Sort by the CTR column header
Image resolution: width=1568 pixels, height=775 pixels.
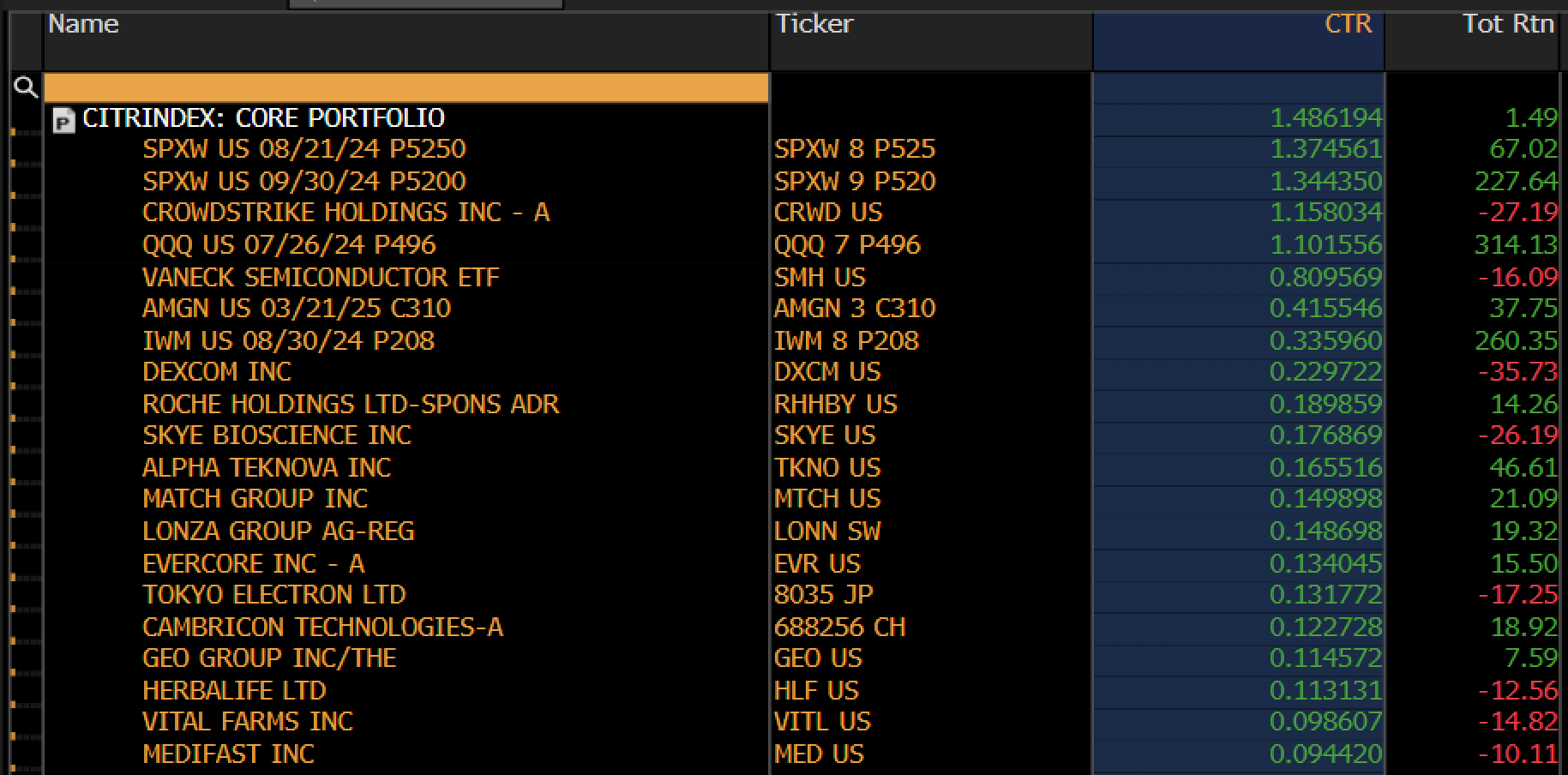pos(1349,24)
